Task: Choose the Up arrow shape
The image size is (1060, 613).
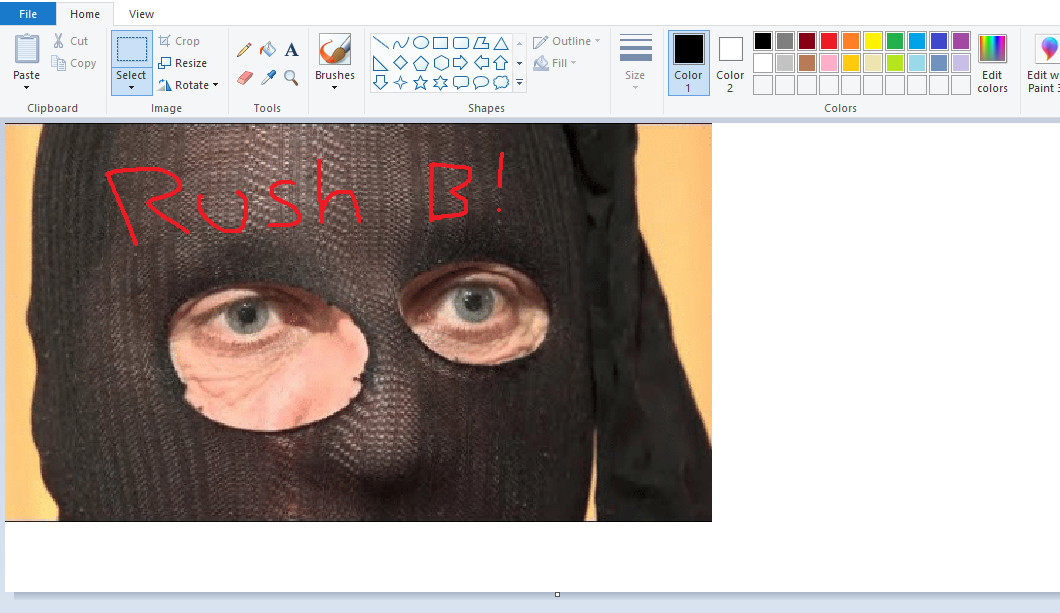Action: click(x=501, y=64)
